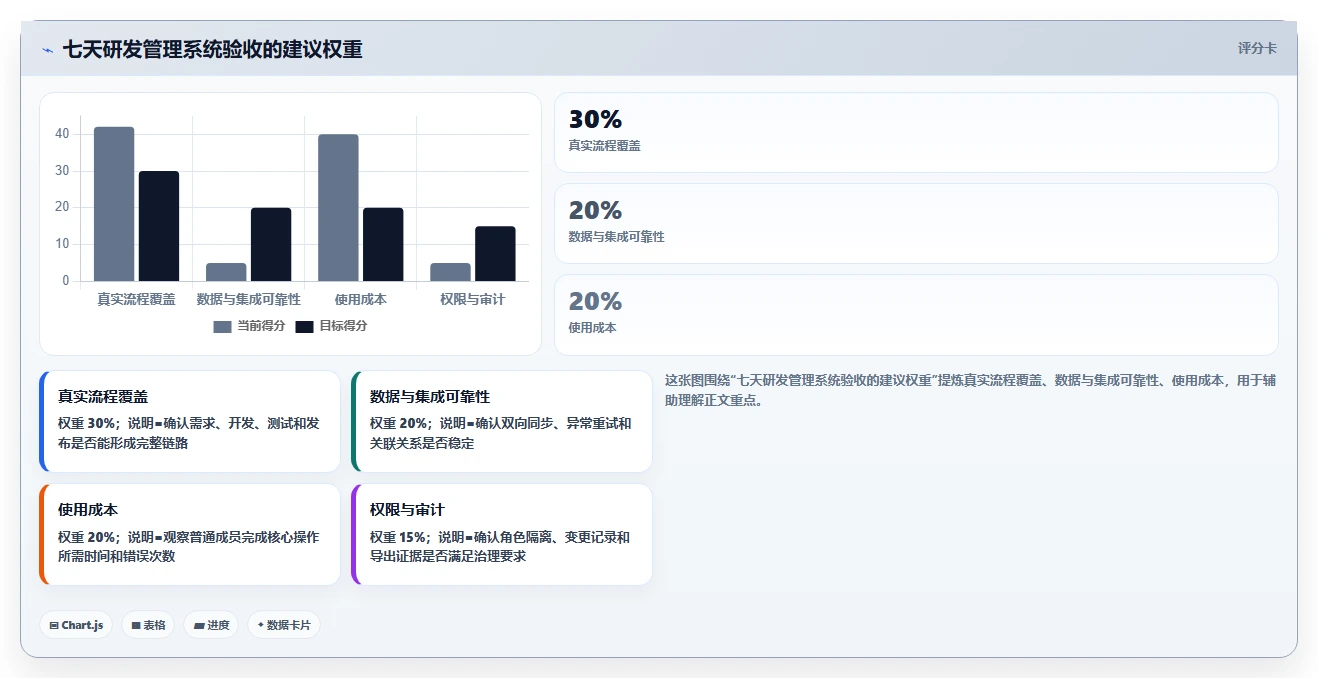Click the icon inside 表格 chip

[136, 625]
